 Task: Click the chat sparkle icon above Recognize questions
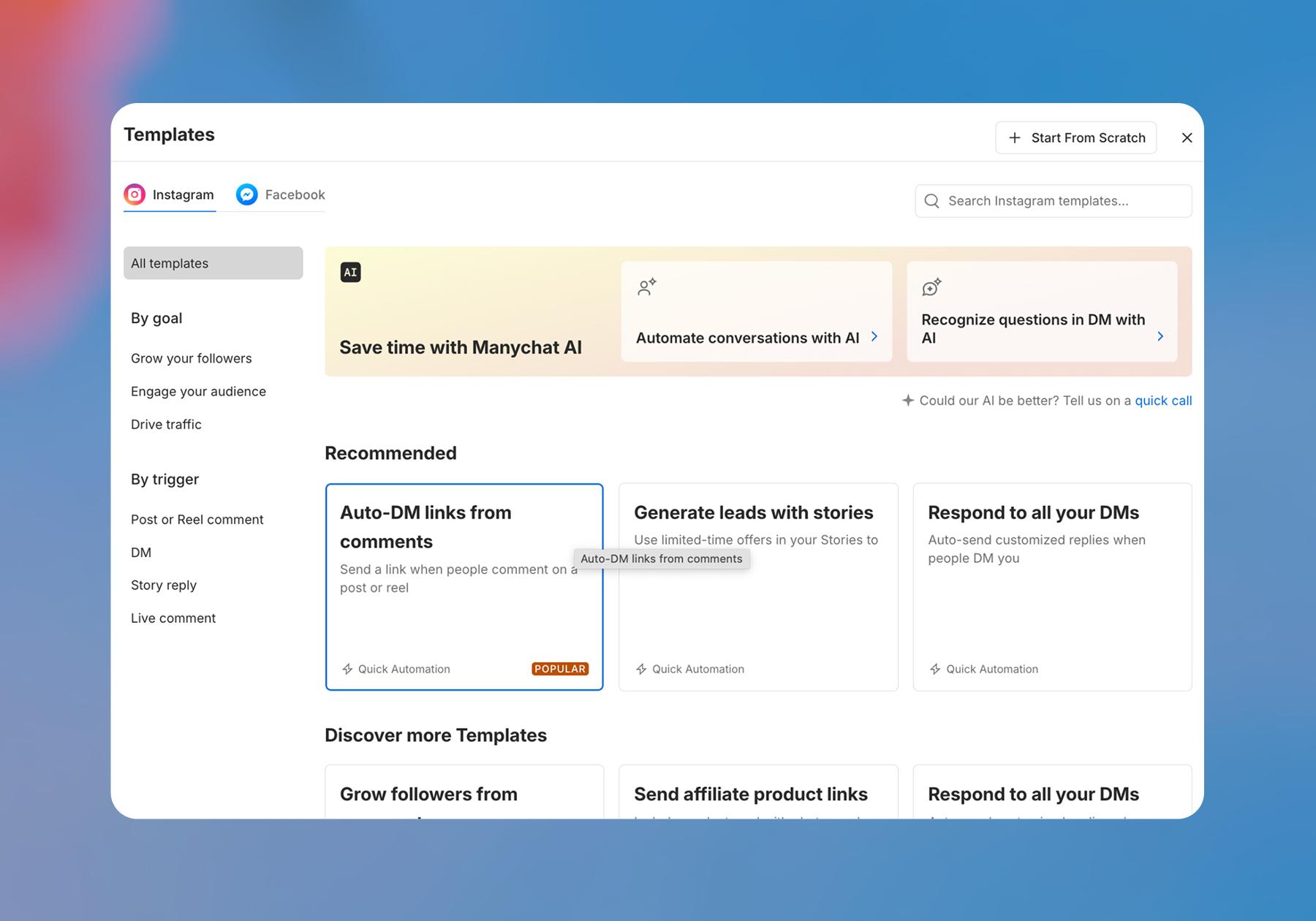pyautogui.click(x=932, y=287)
